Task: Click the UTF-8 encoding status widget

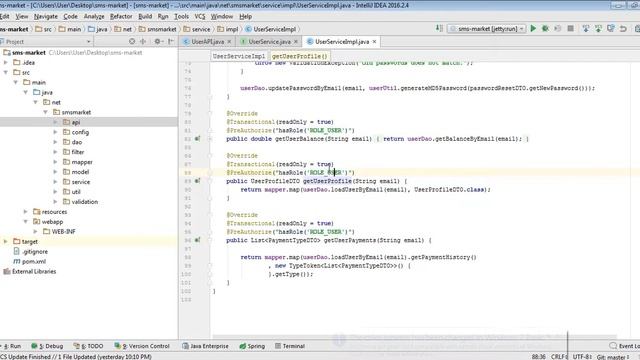Action: [582, 357]
